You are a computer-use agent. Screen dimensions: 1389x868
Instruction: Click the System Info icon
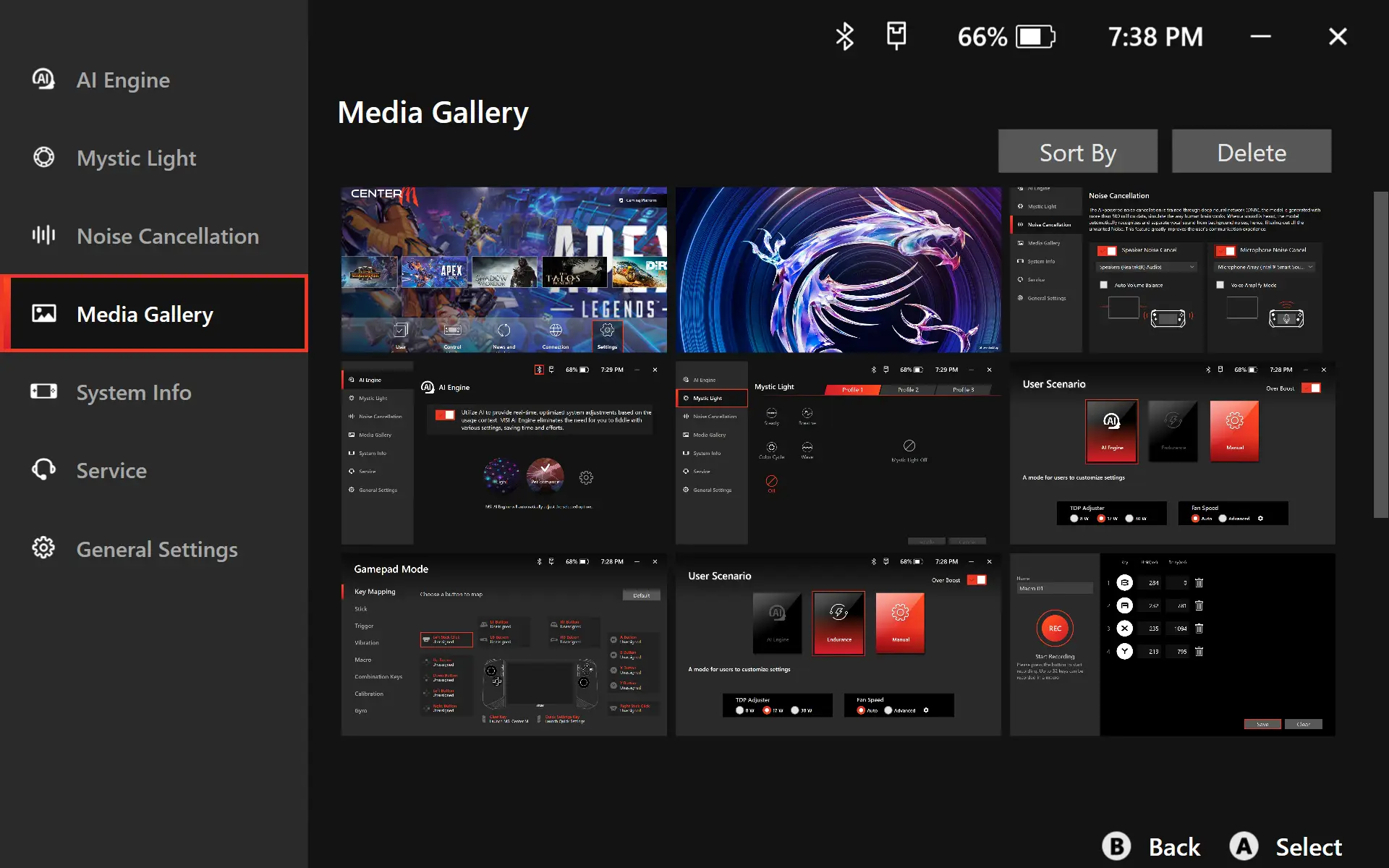click(43, 391)
